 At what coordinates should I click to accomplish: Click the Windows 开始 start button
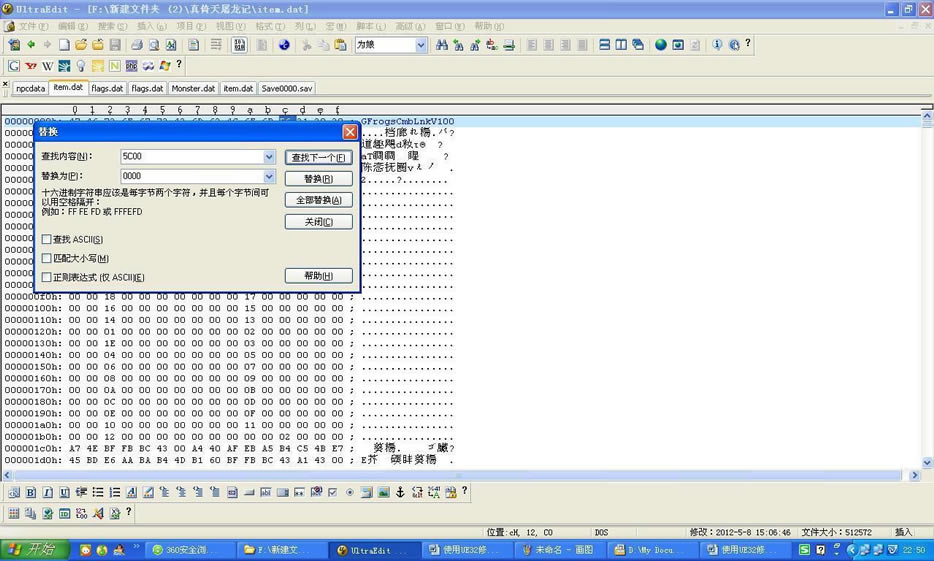35,550
